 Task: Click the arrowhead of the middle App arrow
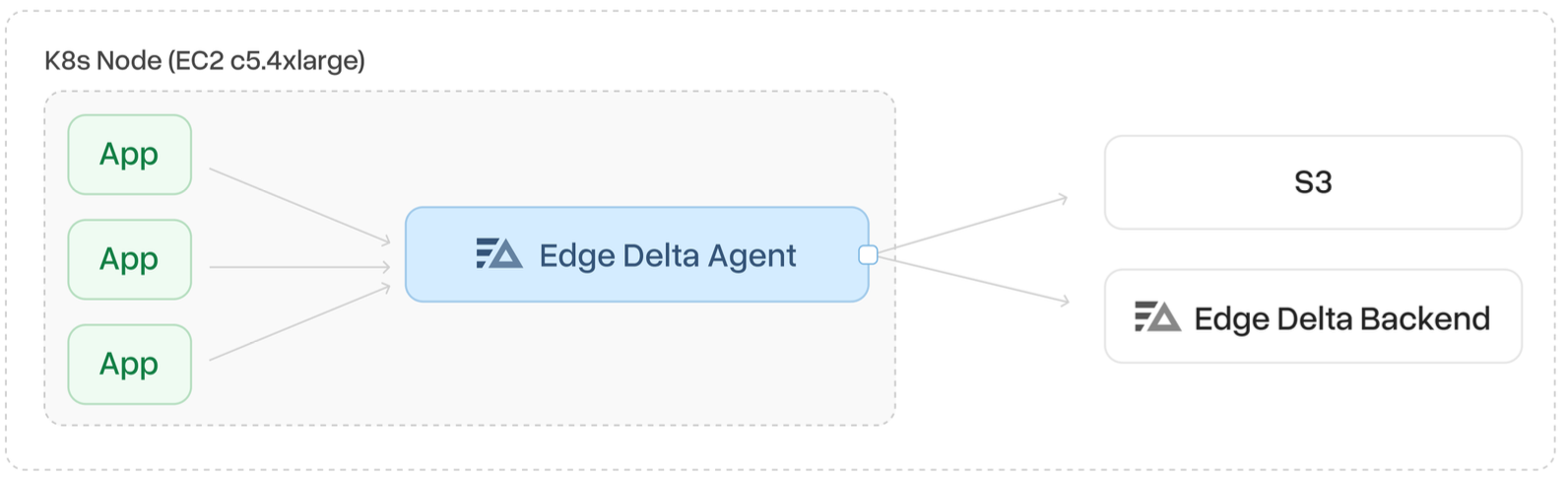coord(386,266)
